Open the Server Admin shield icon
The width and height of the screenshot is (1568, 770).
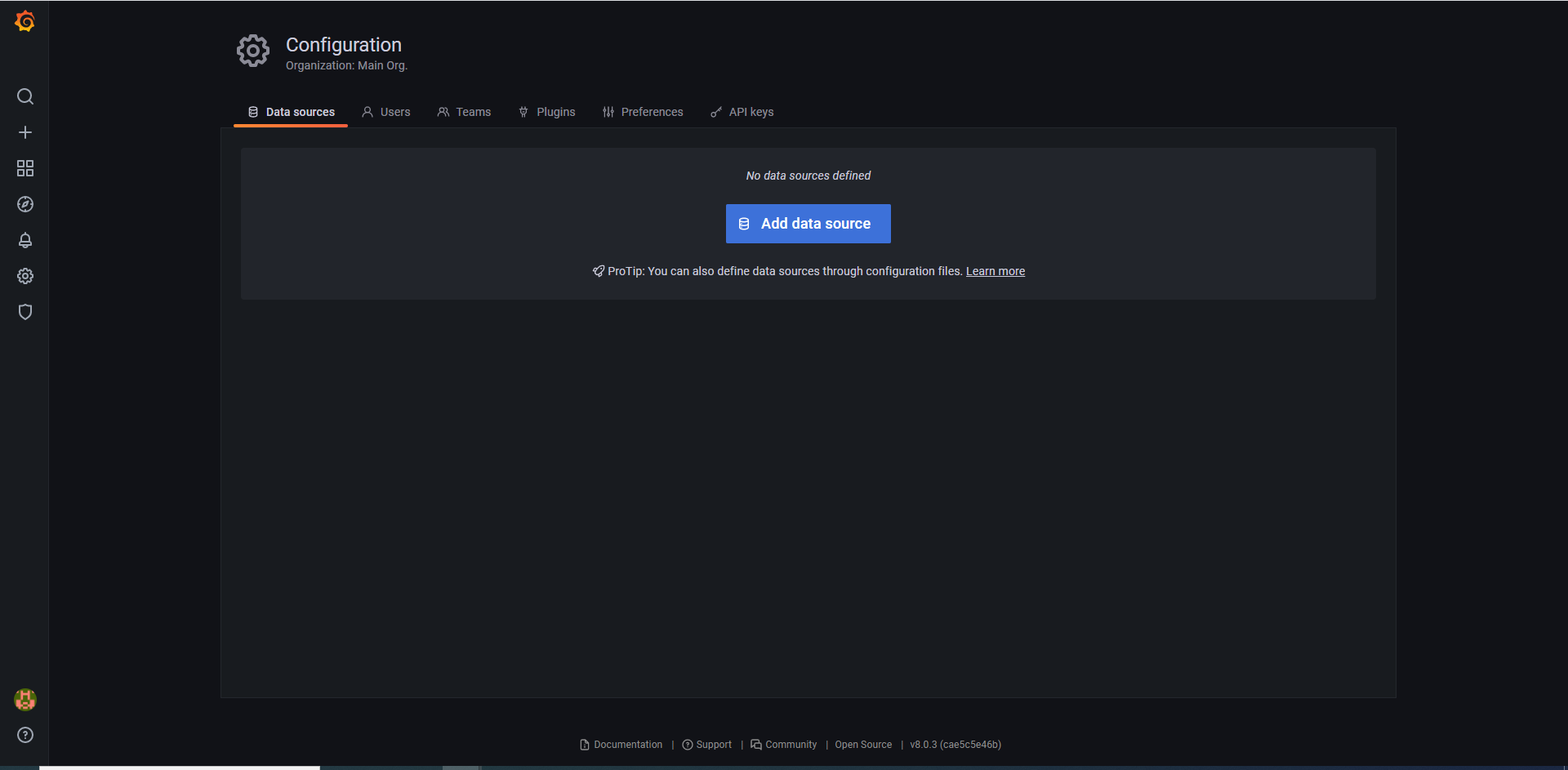pos(25,312)
